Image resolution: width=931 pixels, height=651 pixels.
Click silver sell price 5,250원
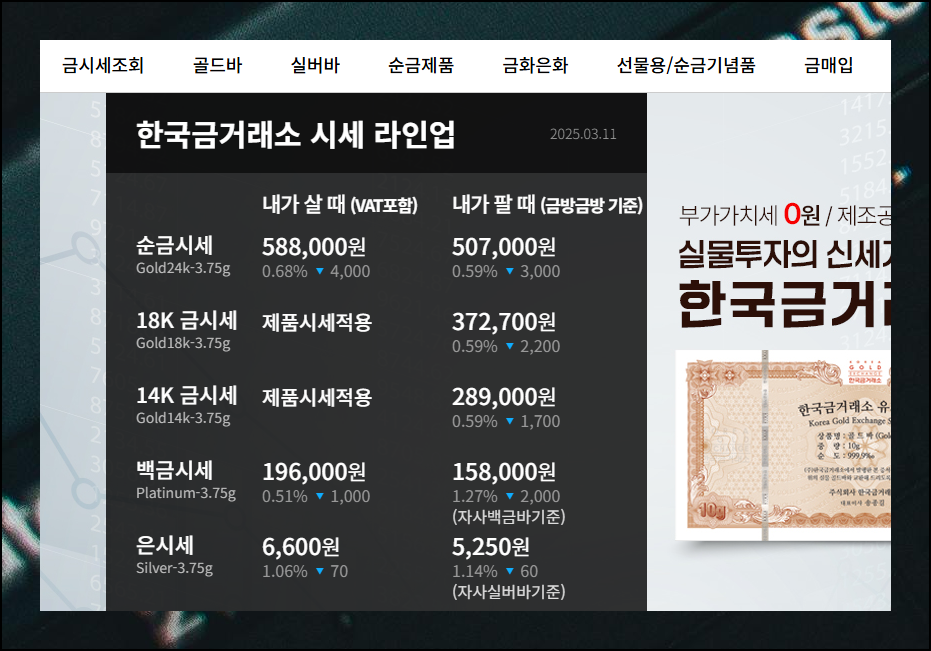coord(491,547)
